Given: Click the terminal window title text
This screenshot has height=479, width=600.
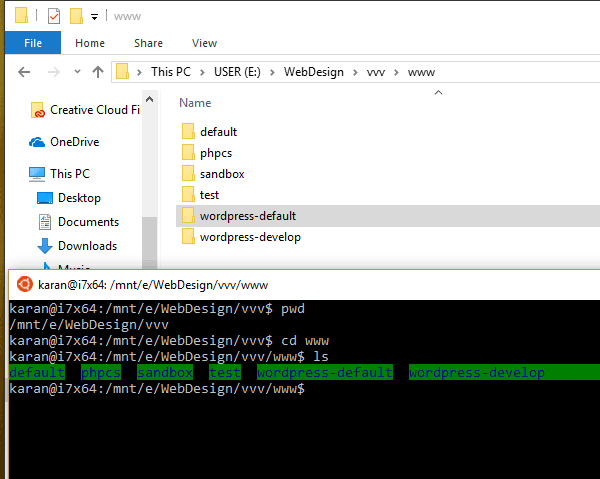Looking at the screenshot, I should (153, 285).
